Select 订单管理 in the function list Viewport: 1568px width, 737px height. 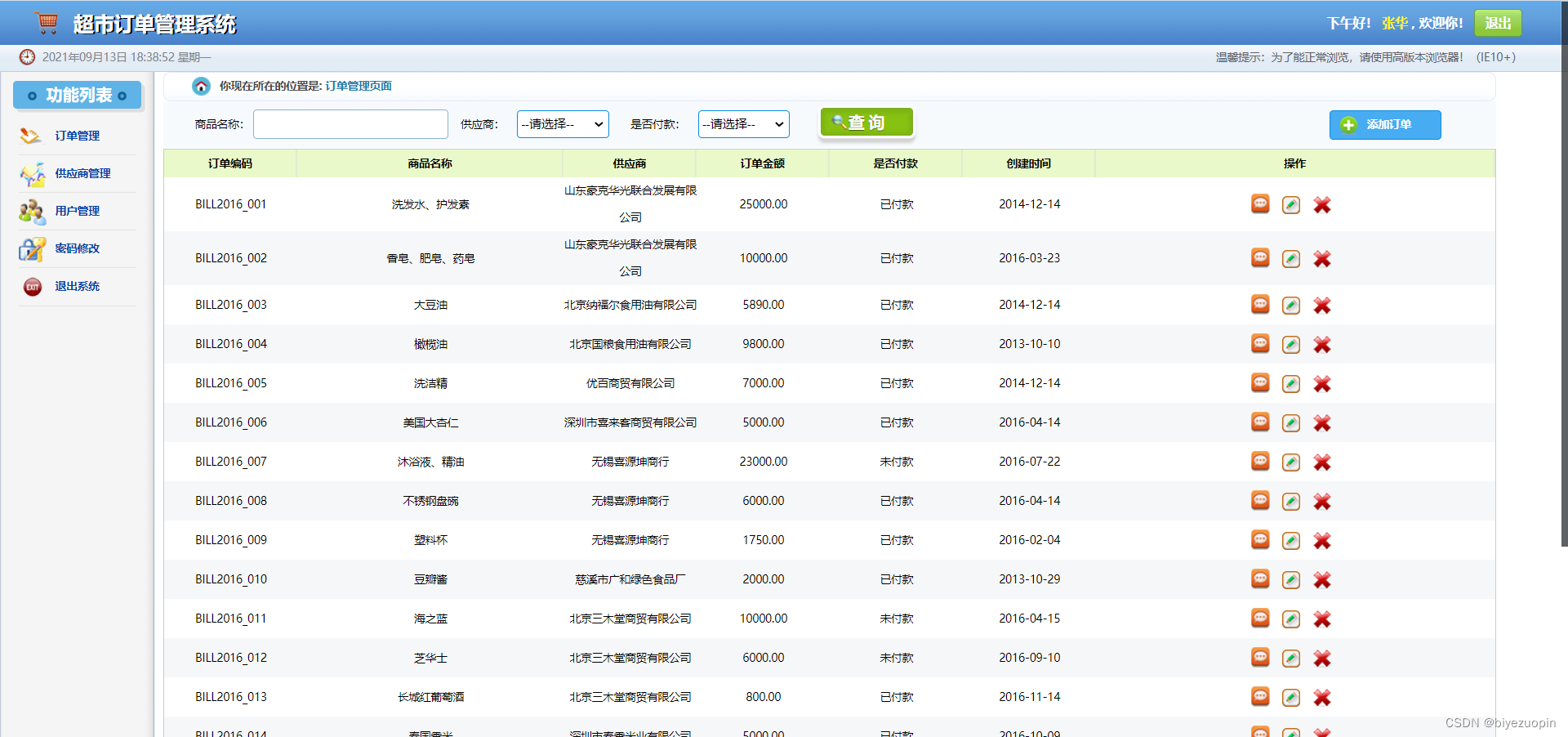78,136
